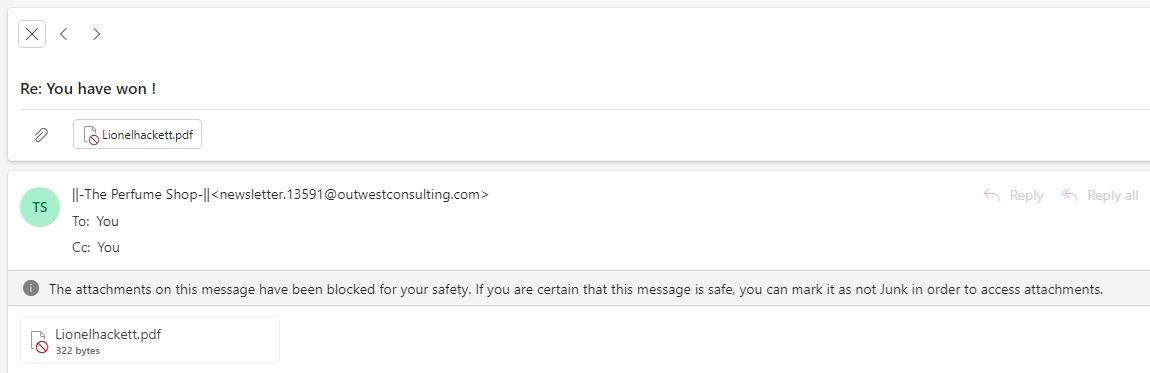Close the open email with the X button
The height and width of the screenshot is (373, 1150).
[32, 34]
